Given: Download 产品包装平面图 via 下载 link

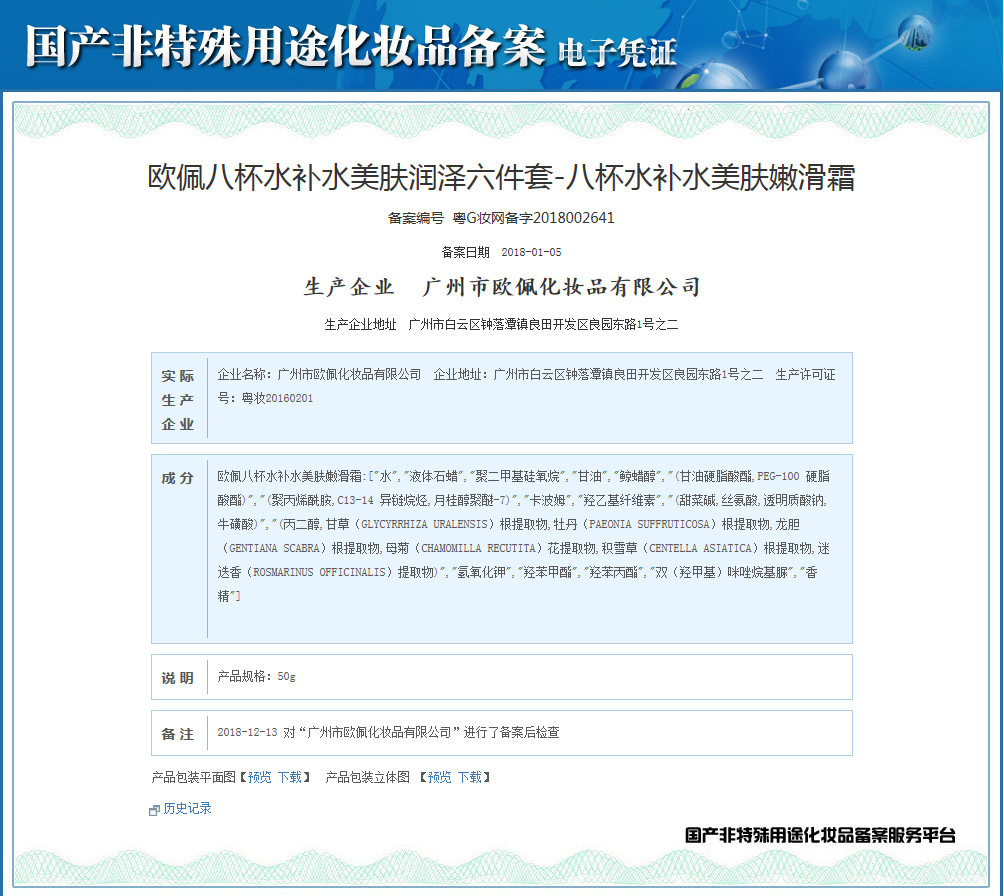Looking at the screenshot, I should tap(289, 777).
